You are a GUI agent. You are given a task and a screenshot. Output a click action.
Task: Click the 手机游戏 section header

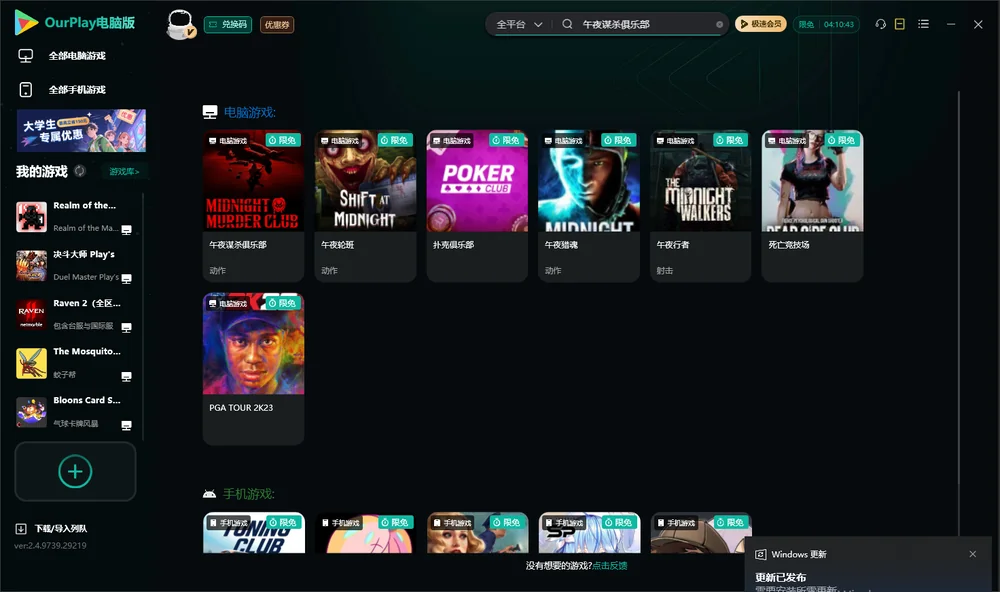[249, 494]
